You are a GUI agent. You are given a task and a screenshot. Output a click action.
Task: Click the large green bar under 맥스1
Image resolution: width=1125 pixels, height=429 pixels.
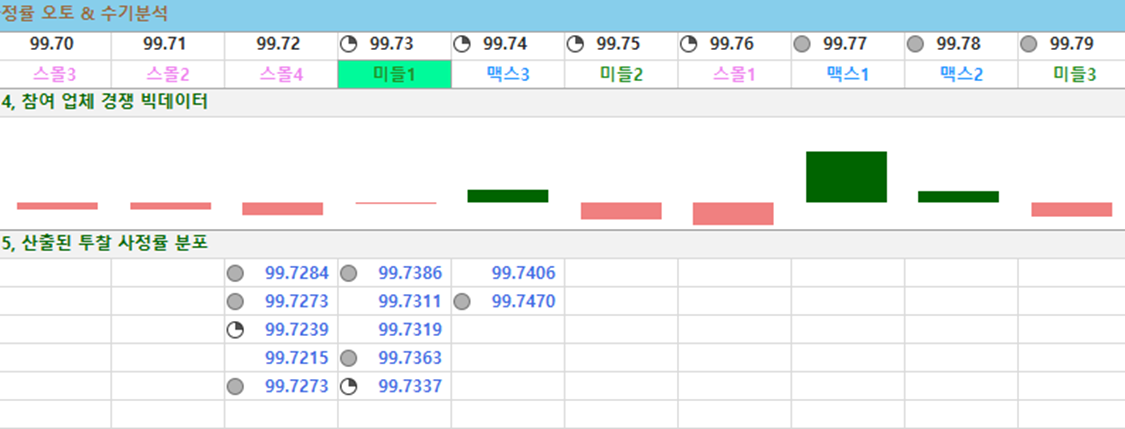coord(847,176)
